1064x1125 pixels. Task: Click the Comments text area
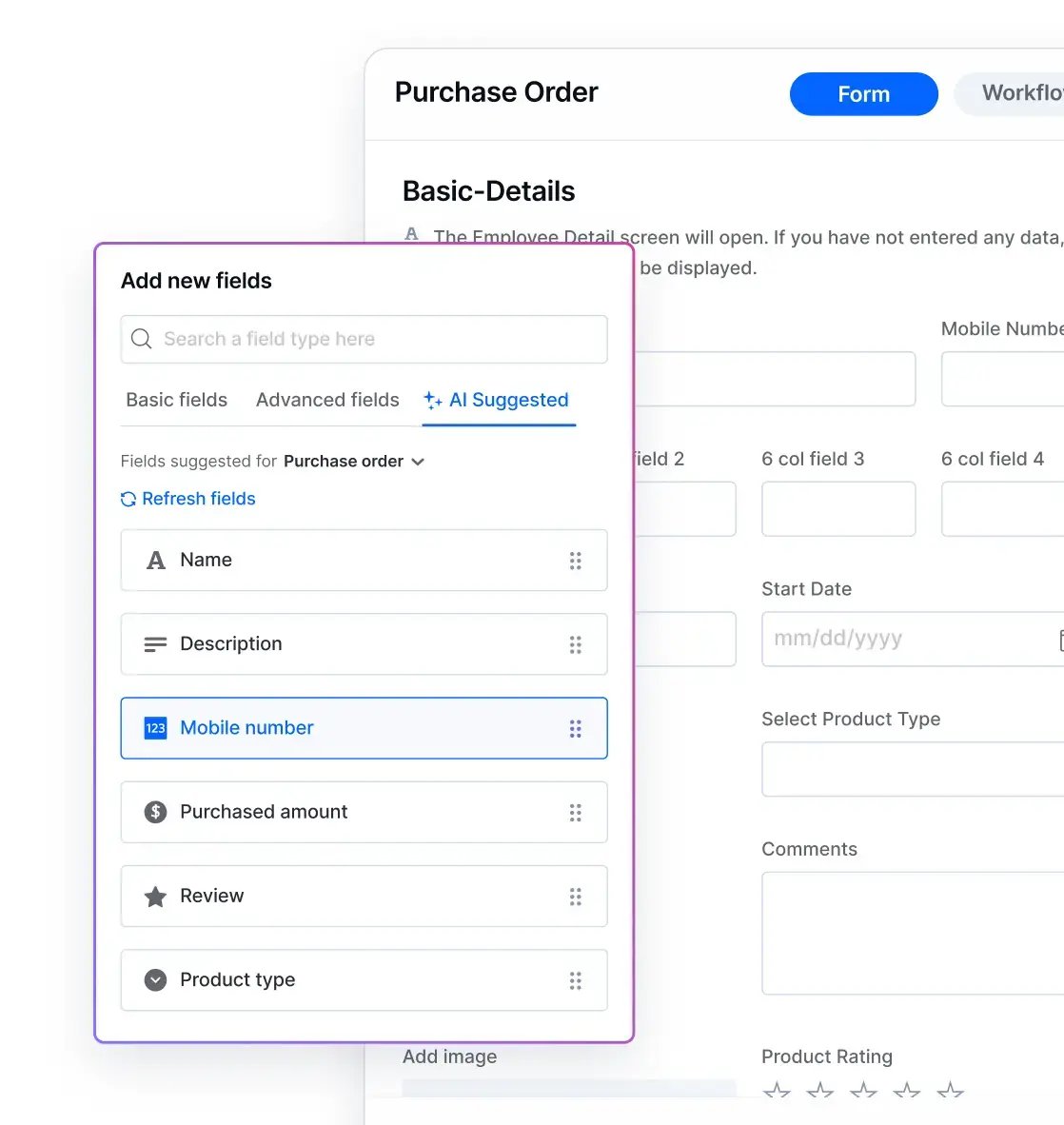click(x=912, y=933)
